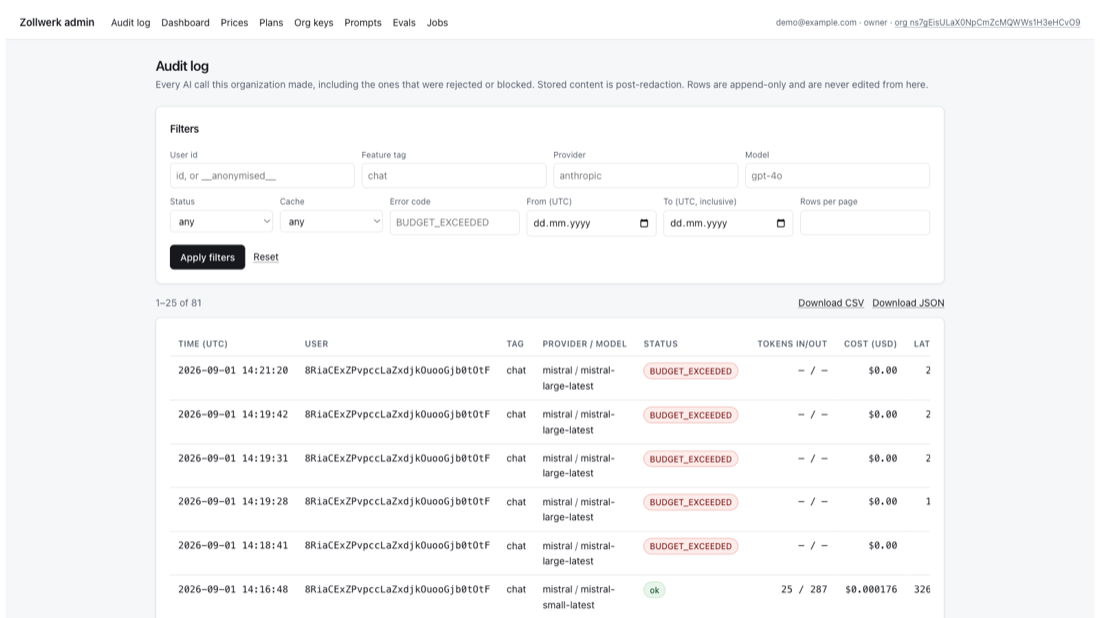Click the ok status badge

click(x=654, y=590)
